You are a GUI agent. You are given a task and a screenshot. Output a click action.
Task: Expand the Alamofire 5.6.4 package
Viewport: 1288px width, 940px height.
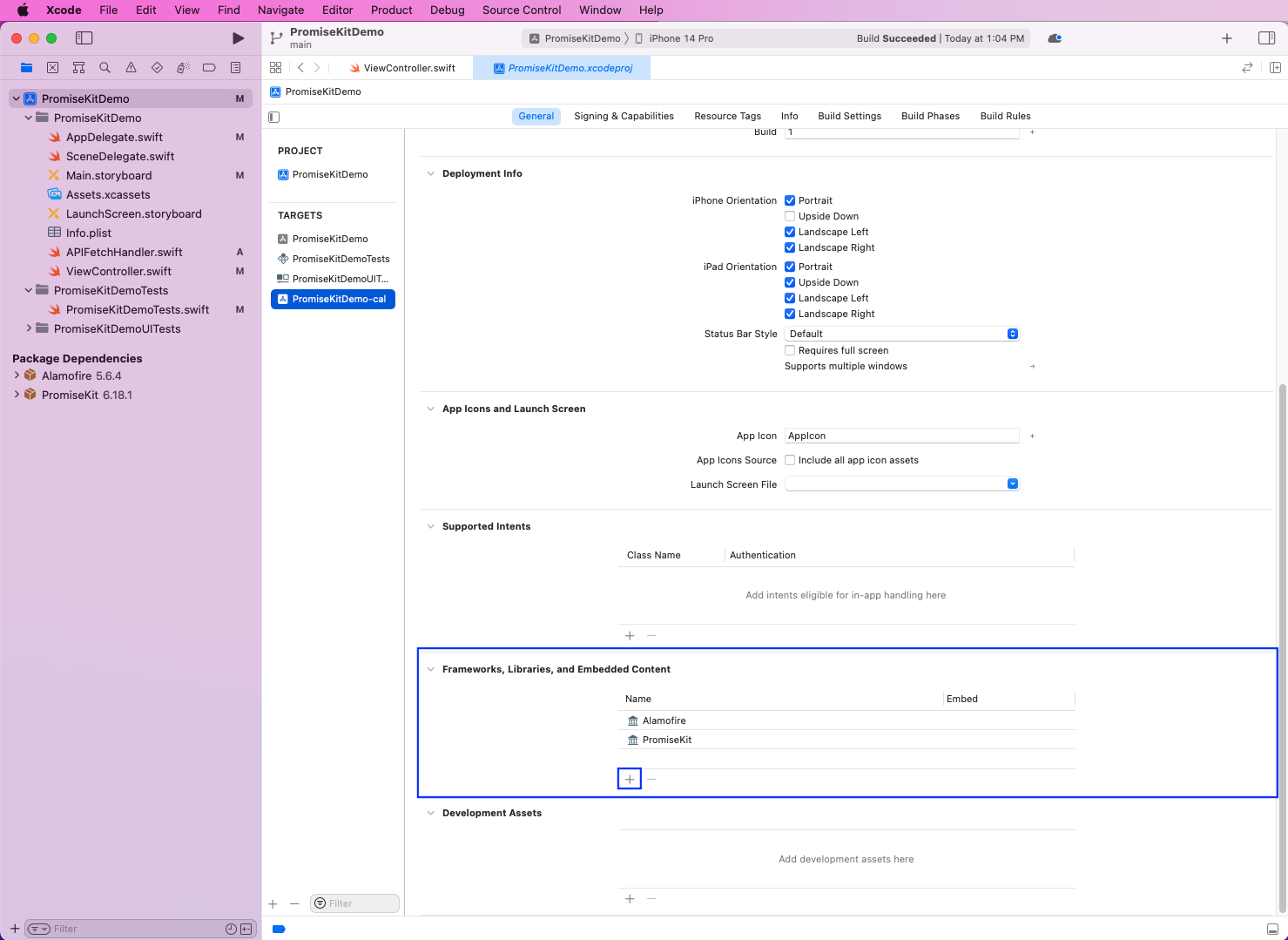tap(17, 375)
